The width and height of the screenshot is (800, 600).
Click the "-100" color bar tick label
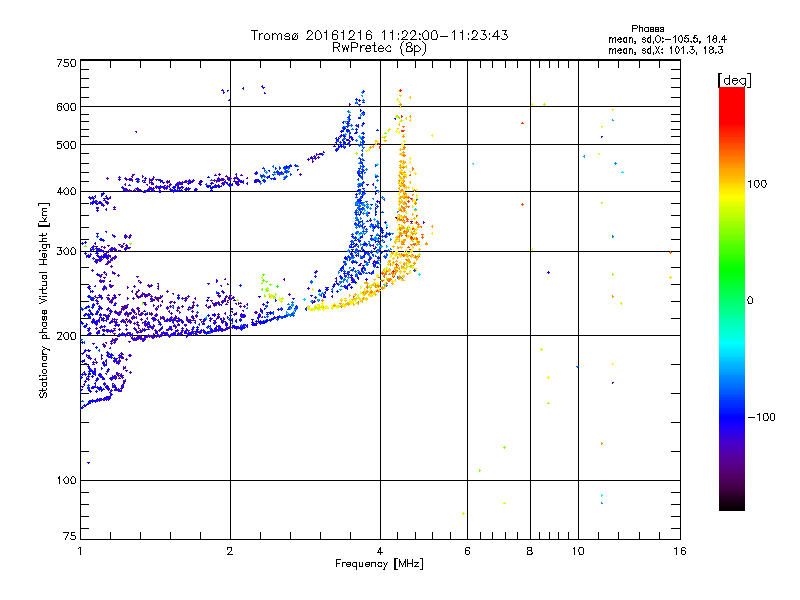click(x=761, y=417)
